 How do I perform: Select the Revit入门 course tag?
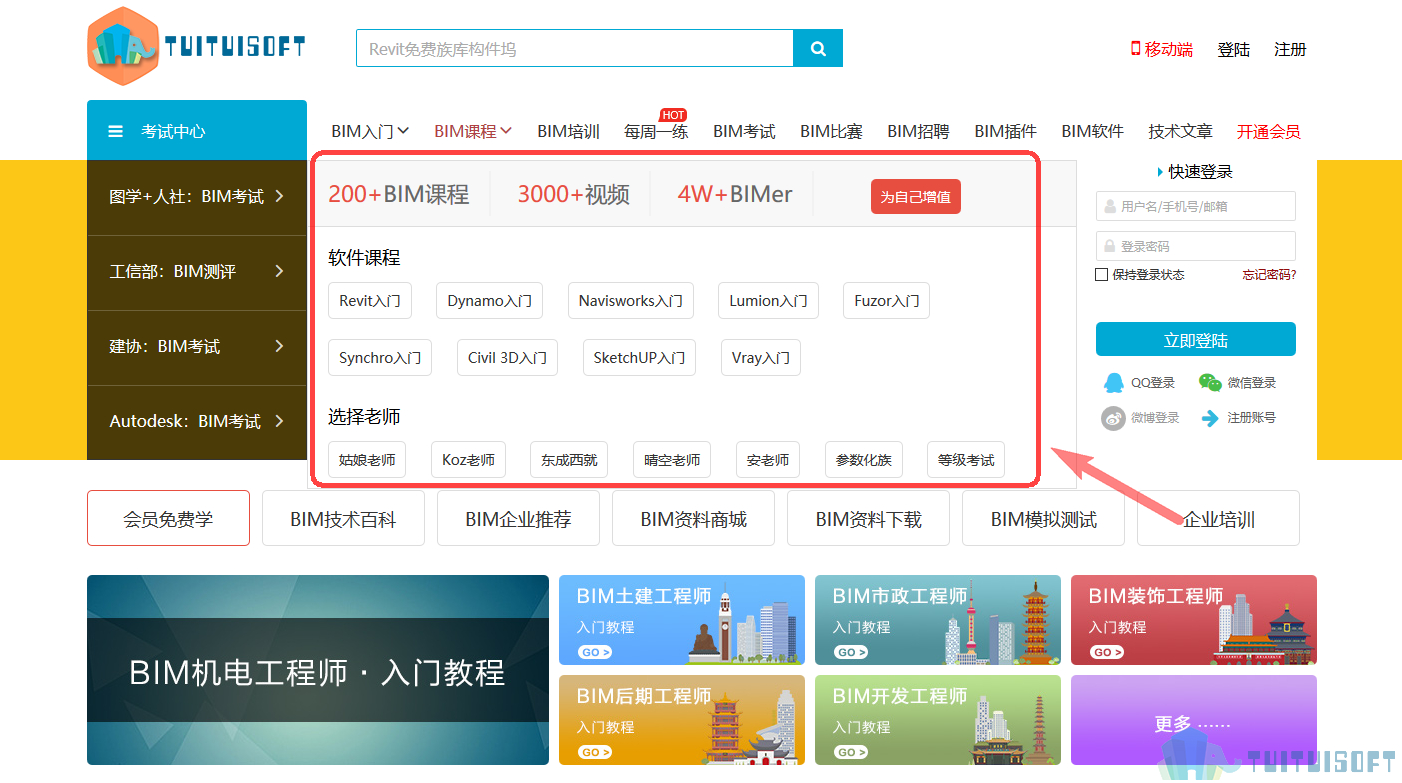pos(370,301)
